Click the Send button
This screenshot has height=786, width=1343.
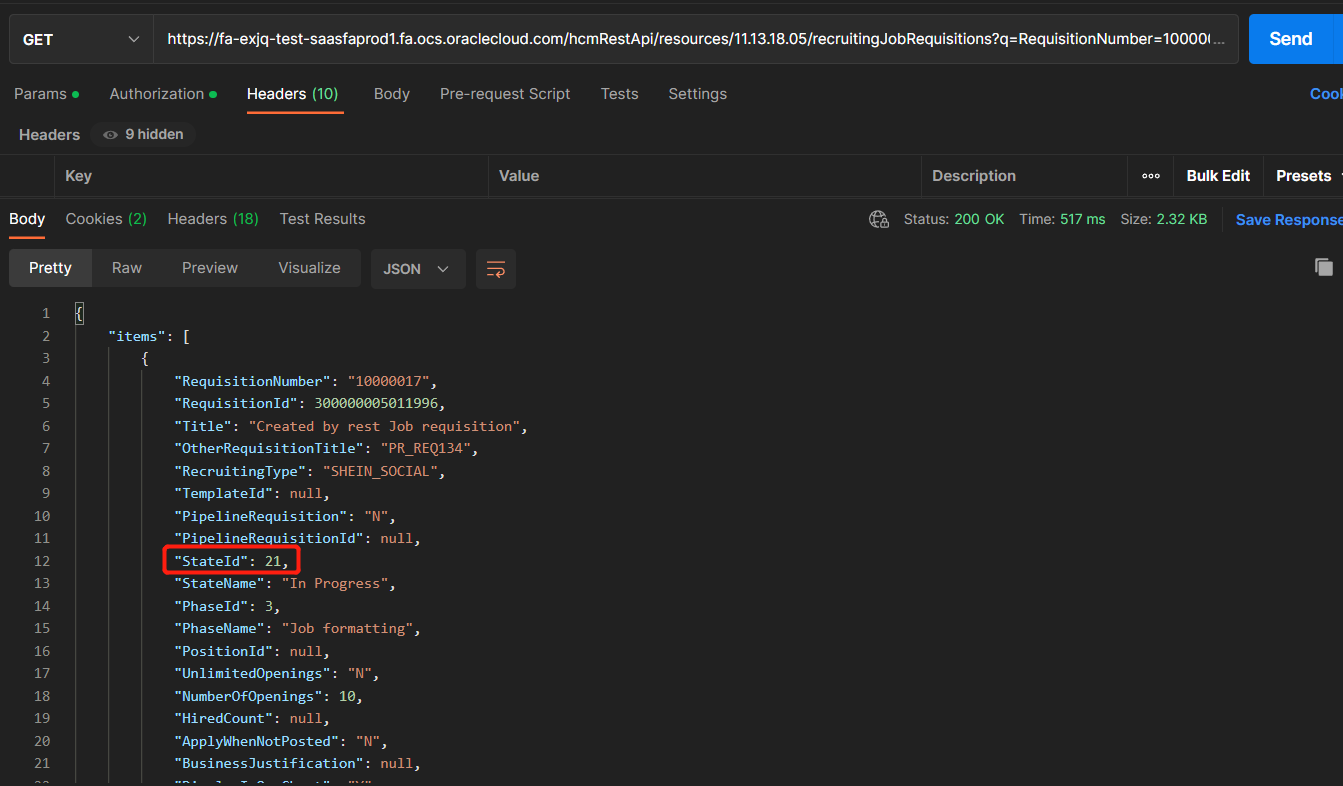coord(1291,39)
